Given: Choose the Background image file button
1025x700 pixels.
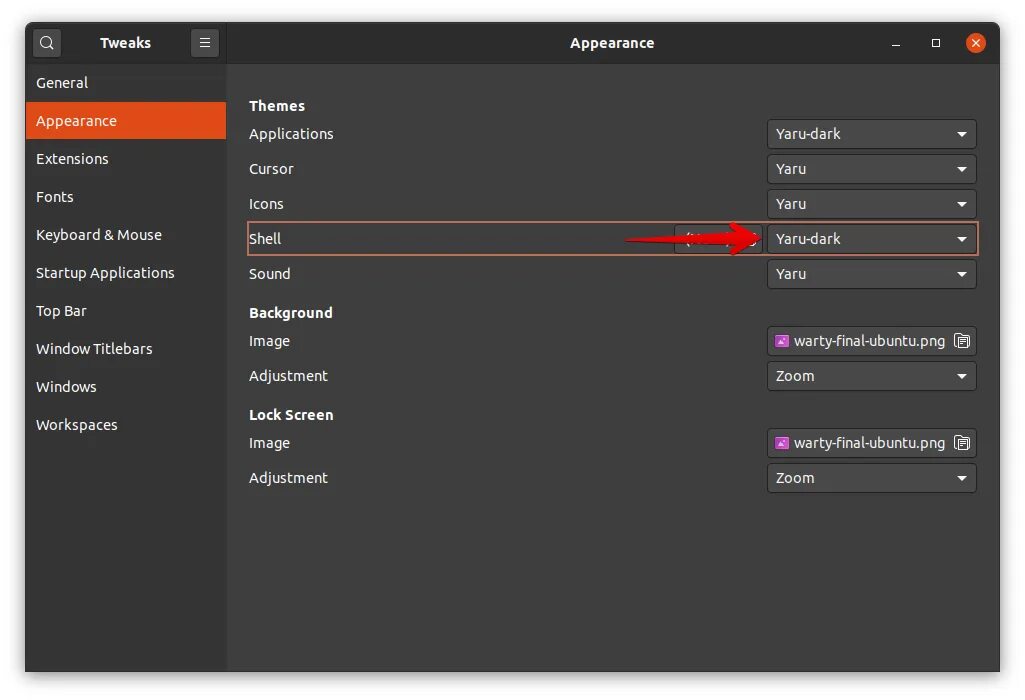Looking at the screenshot, I should [x=860, y=341].
